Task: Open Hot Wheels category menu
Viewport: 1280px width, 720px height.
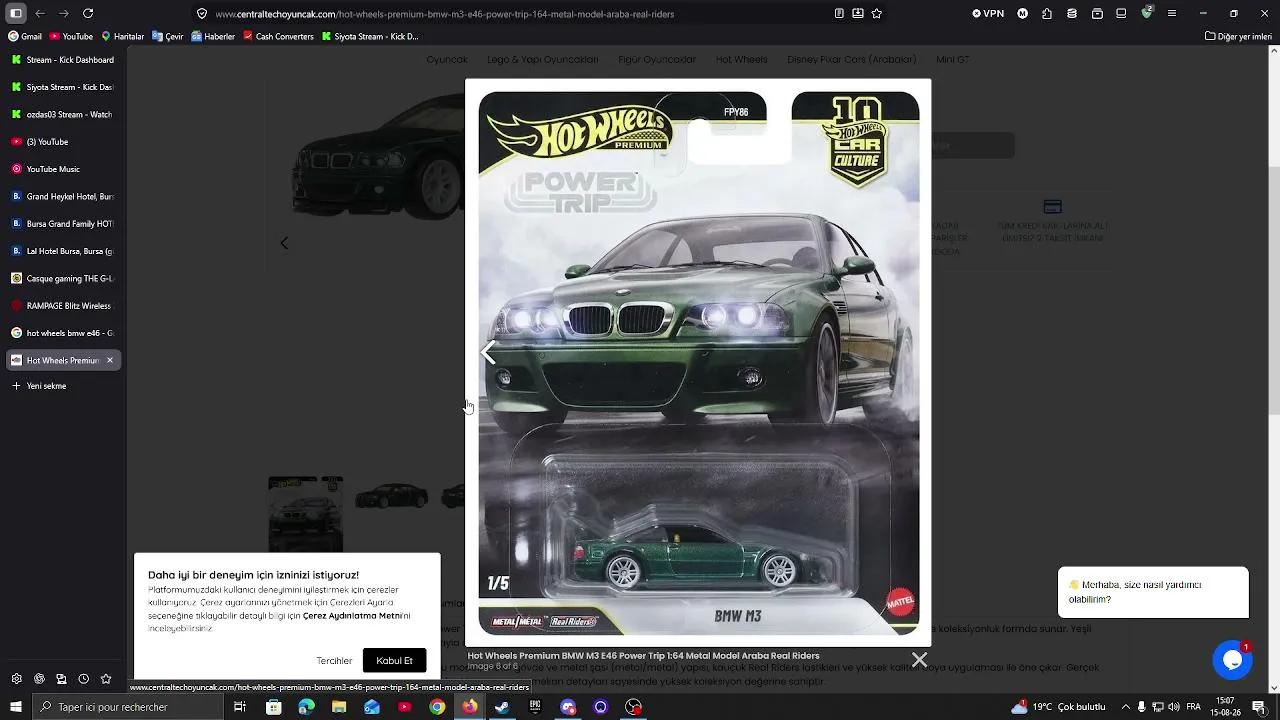Action: pos(741,60)
